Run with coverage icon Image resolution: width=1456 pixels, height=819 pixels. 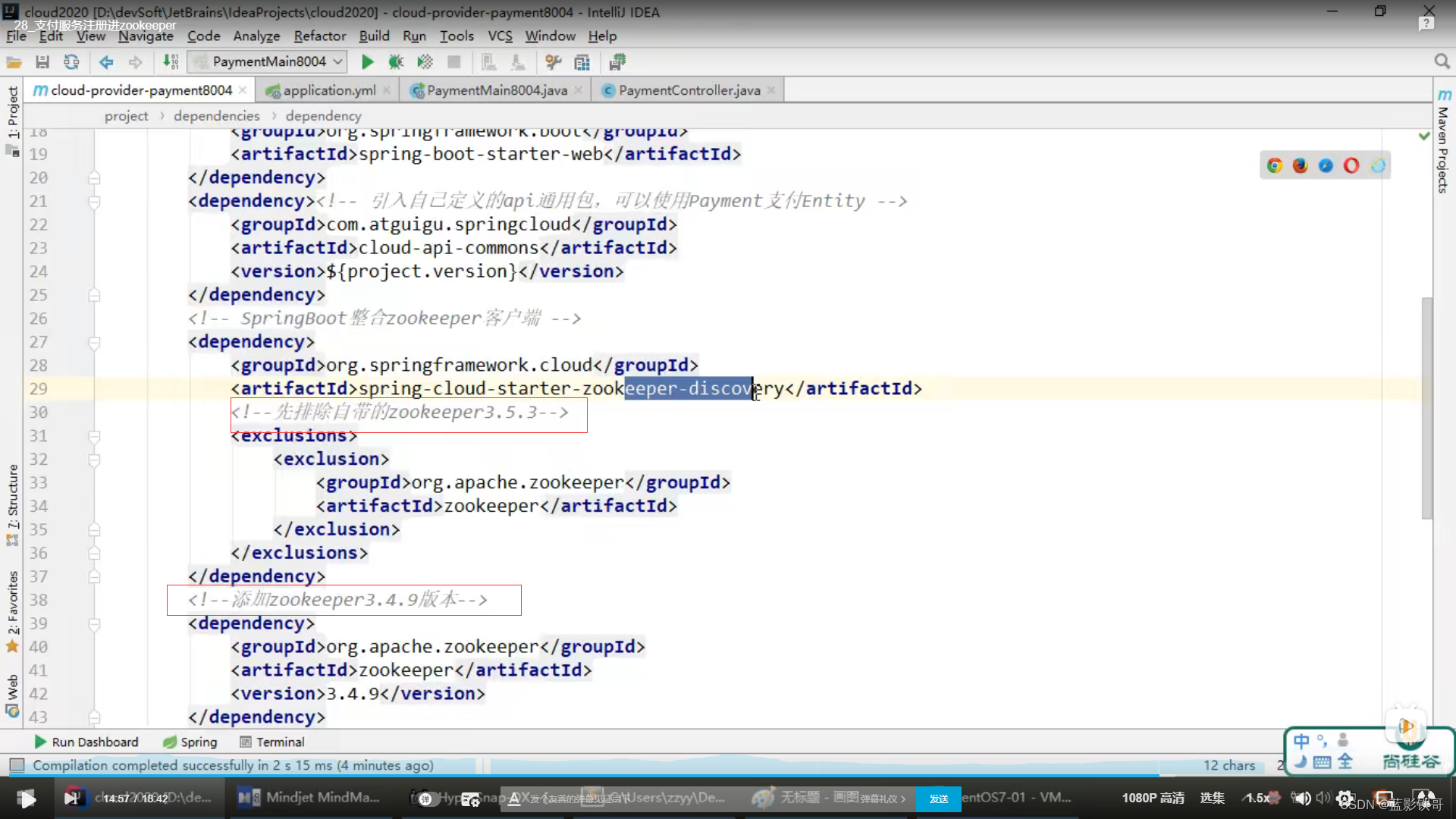[425, 62]
